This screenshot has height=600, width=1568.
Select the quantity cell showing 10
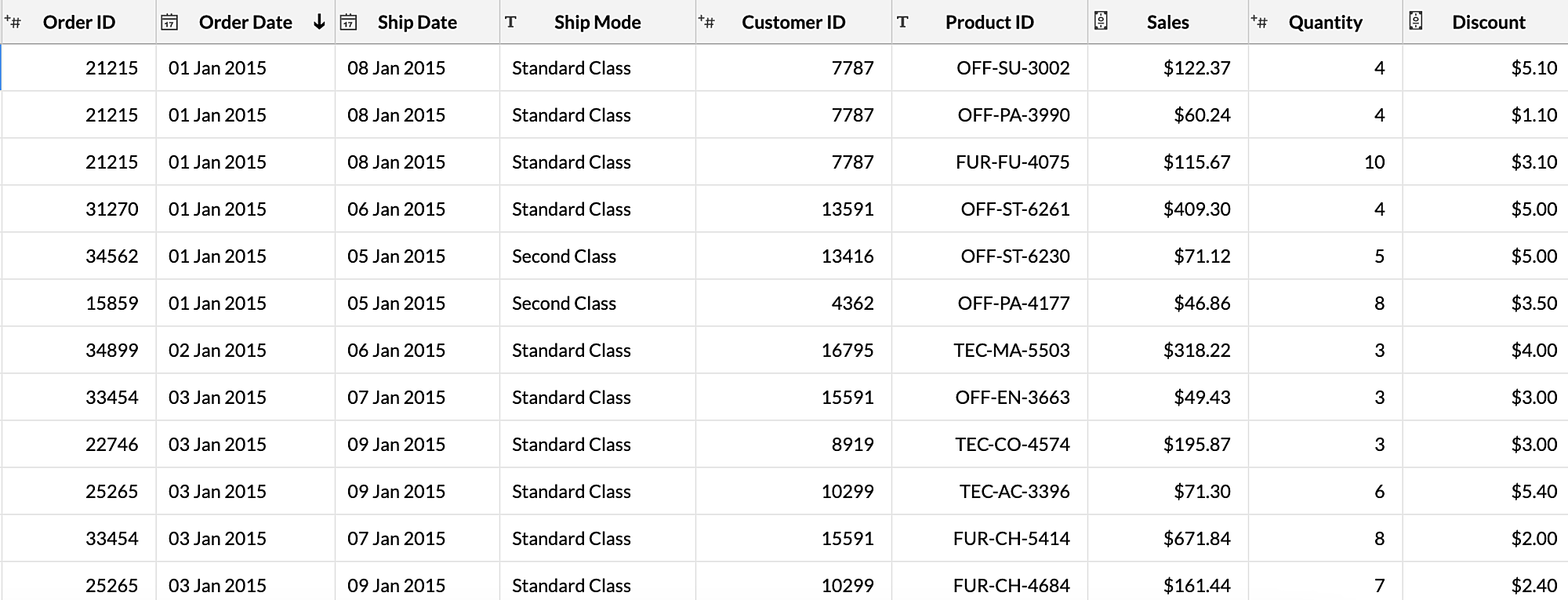coord(1374,162)
